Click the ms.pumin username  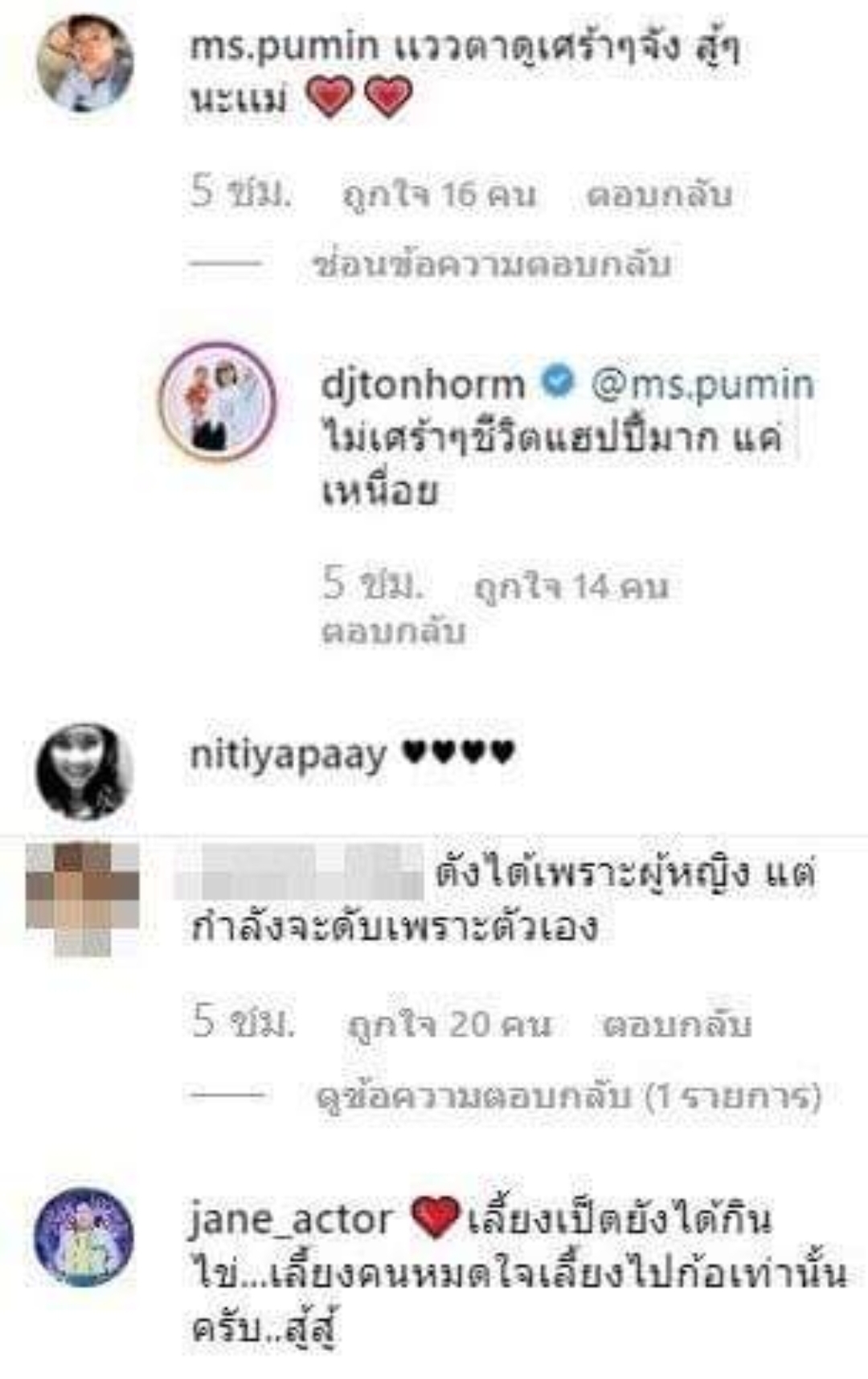284,47
